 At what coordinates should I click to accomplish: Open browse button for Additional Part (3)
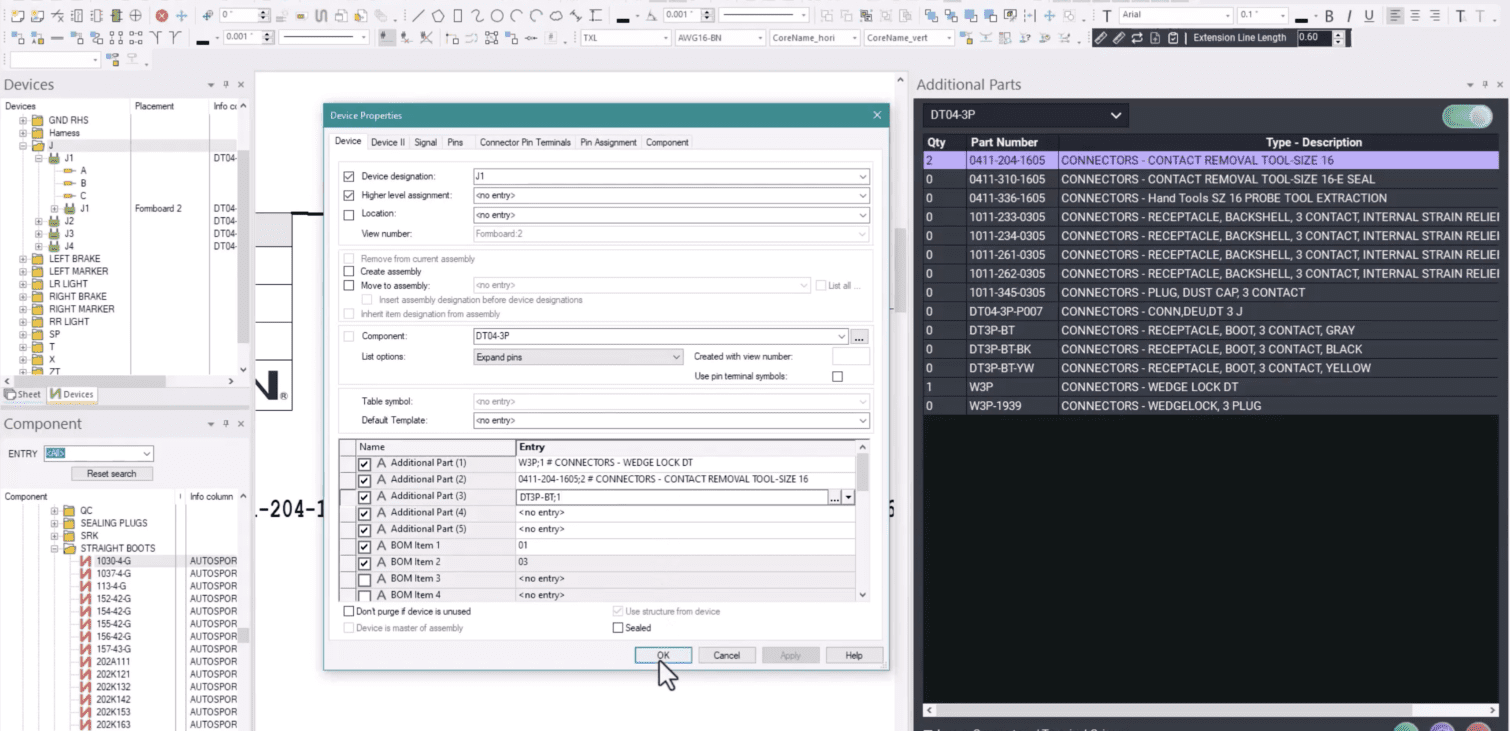[x=834, y=497]
